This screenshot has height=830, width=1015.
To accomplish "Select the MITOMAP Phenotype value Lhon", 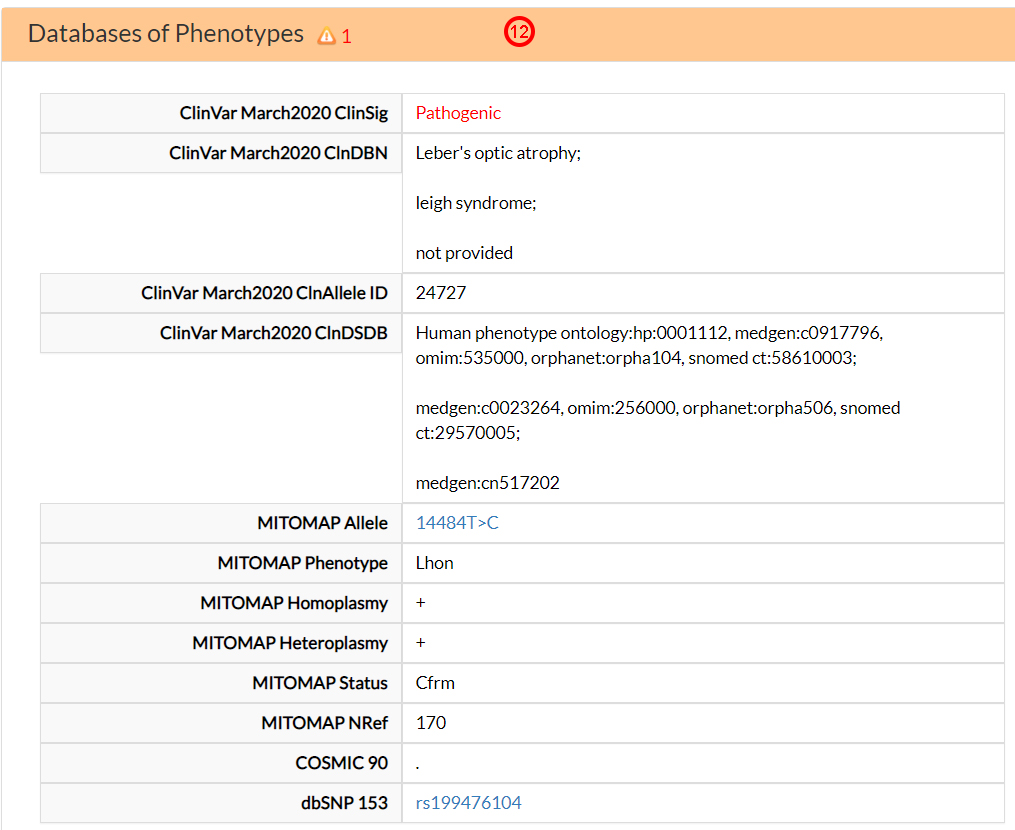I will [x=434, y=562].
